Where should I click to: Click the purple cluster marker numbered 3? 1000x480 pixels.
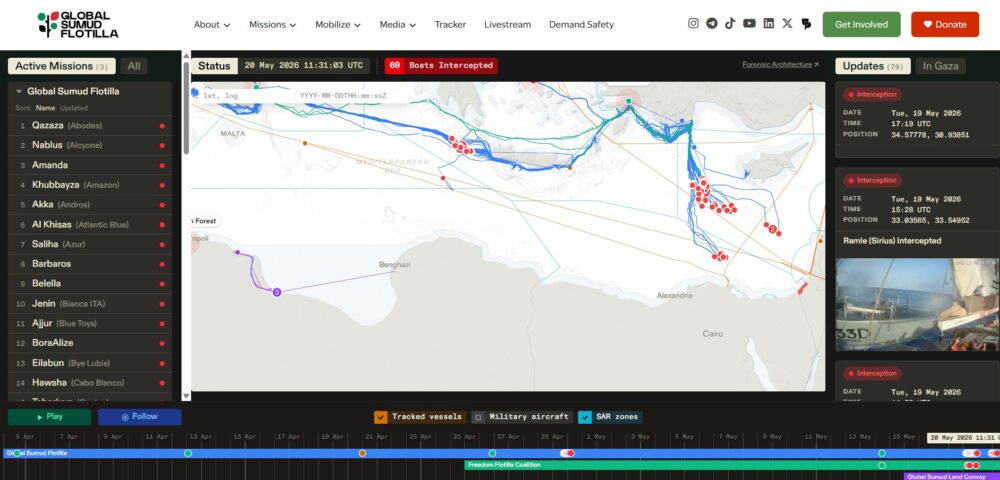pyautogui.click(x=277, y=292)
